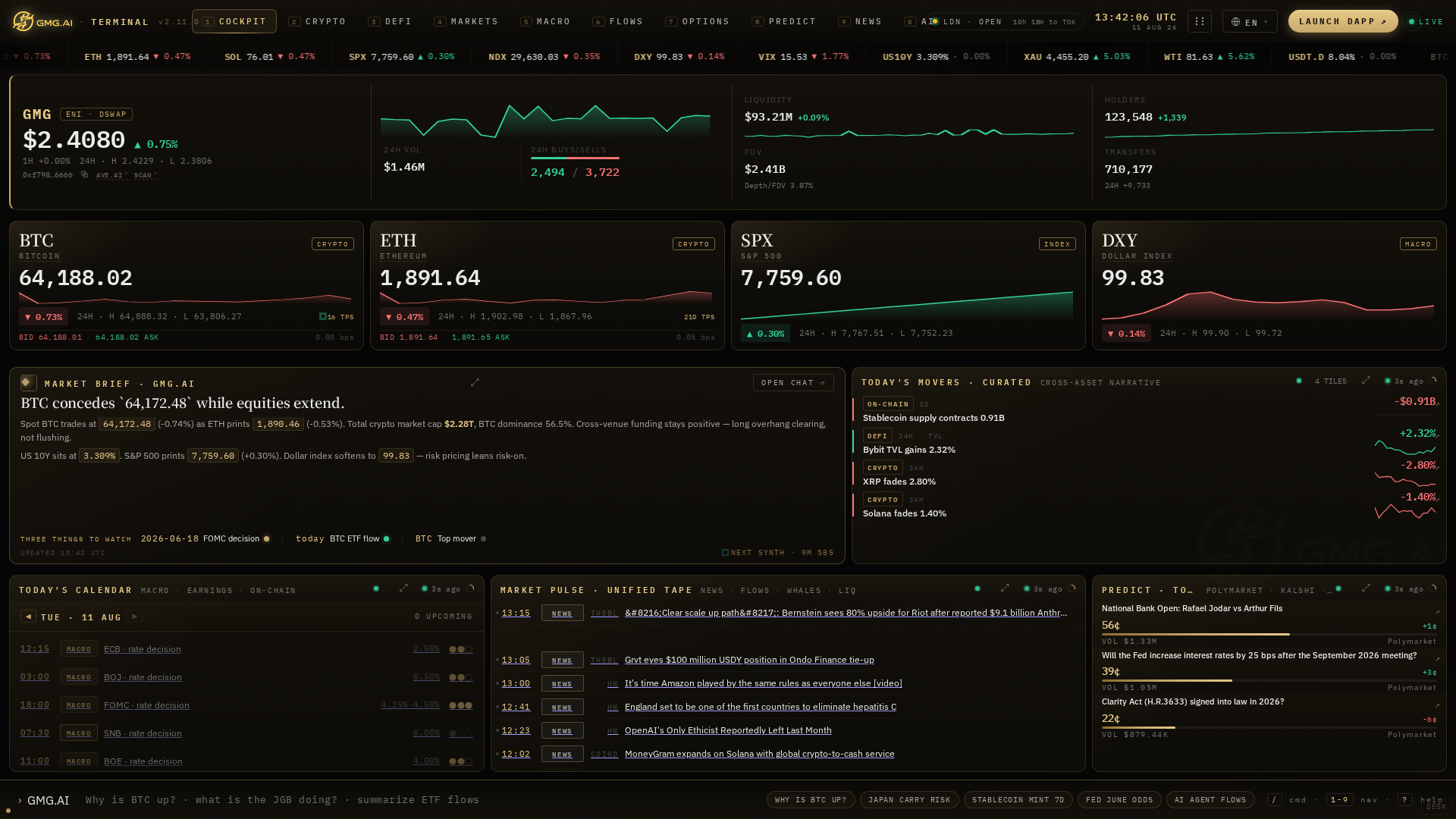Open the EN language dropdown
The image size is (1456, 819).
tap(1250, 21)
